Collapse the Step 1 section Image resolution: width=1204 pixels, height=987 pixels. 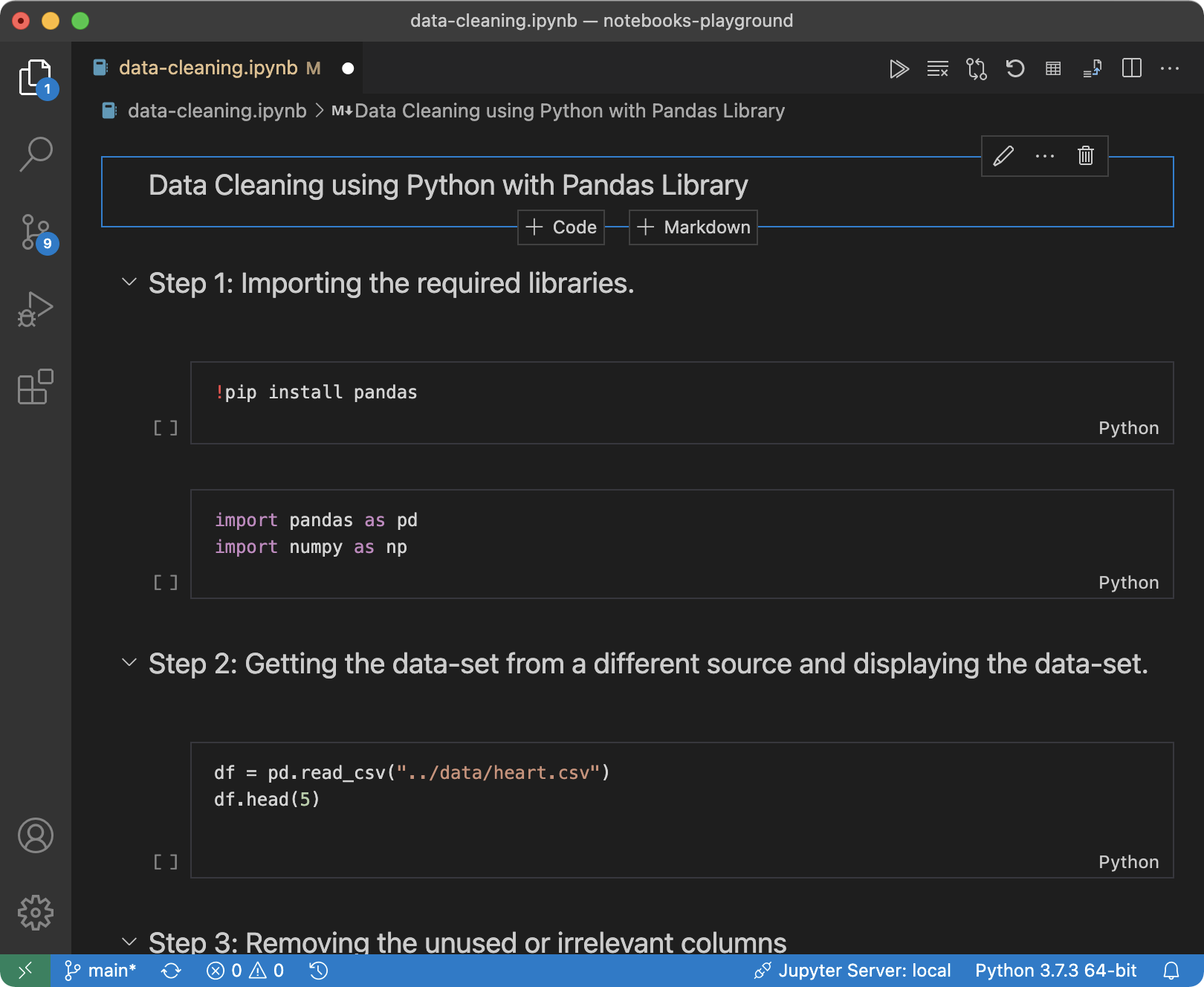[129, 282]
